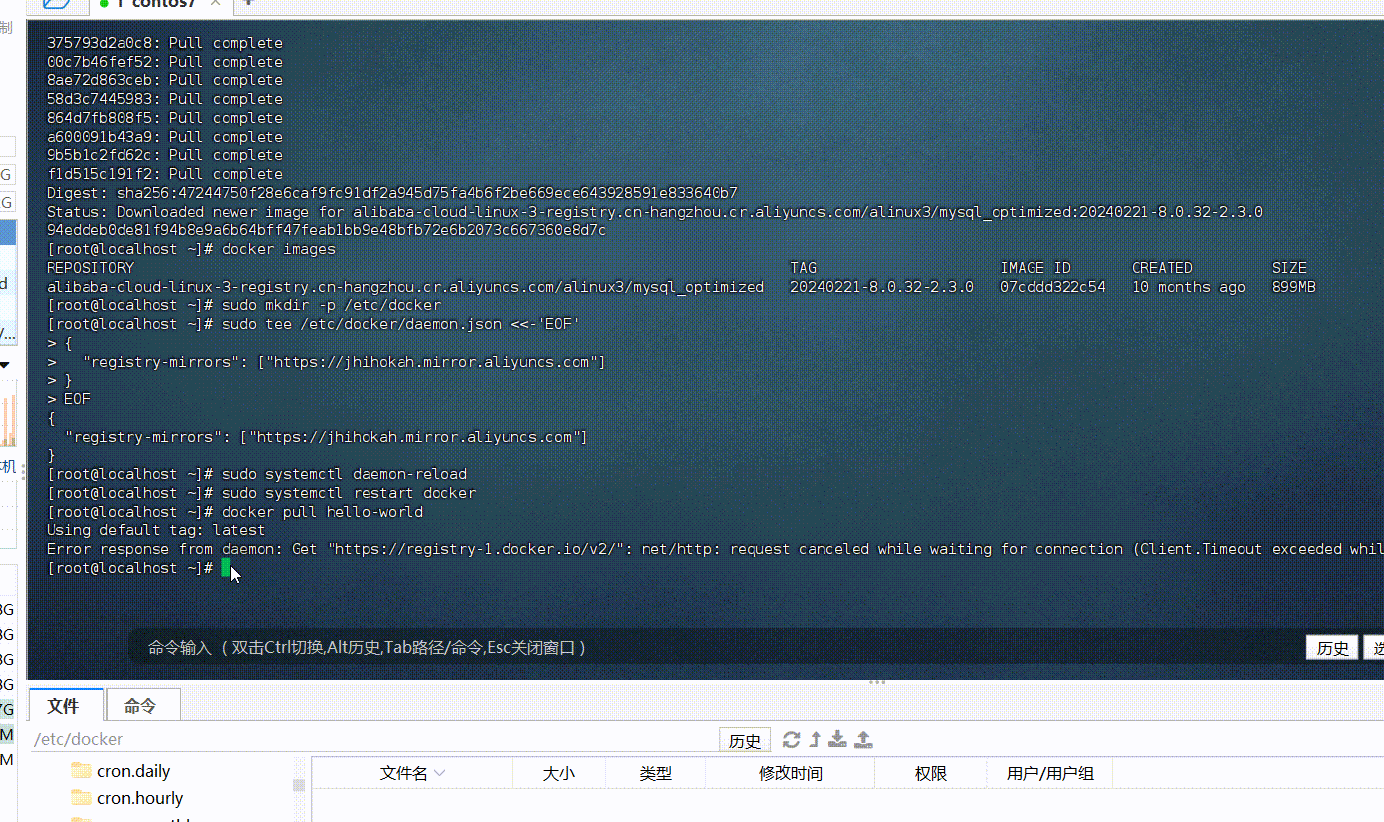Click the 'f1d515c191f2: Pull complete' line
Image resolution: width=1384 pixels, height=822 pixels.
click(165, 174)
